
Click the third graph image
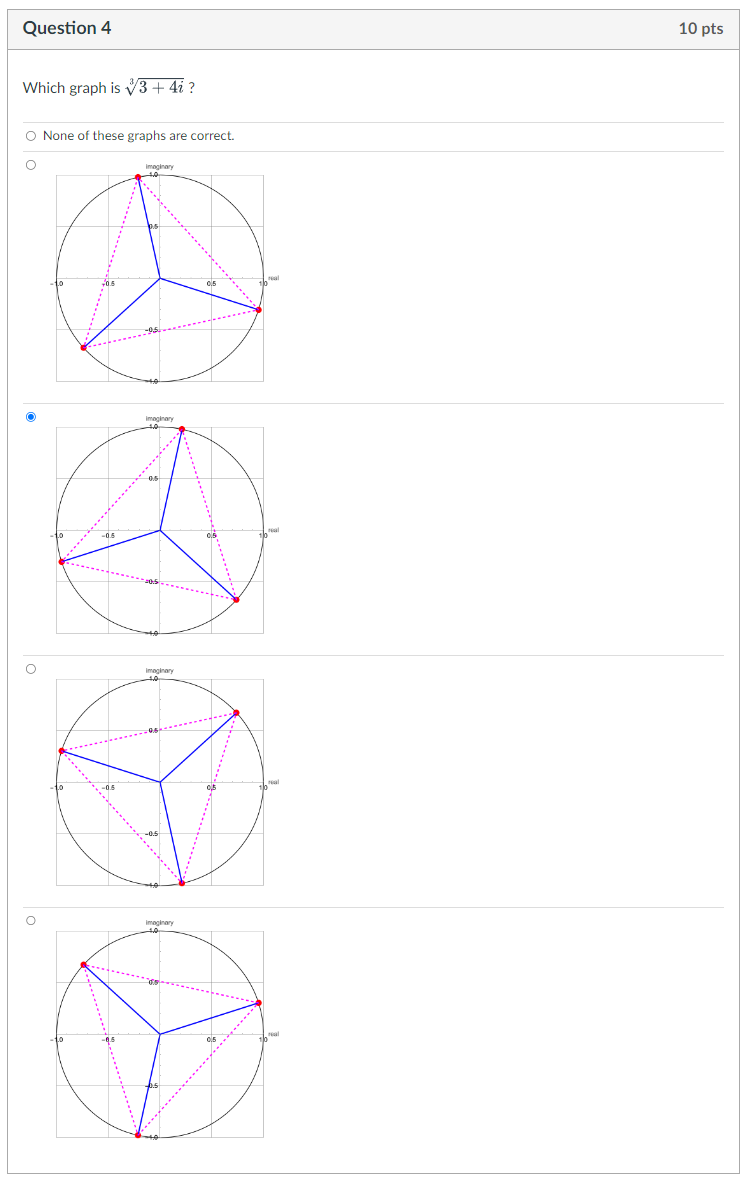[x=160, y=782]
